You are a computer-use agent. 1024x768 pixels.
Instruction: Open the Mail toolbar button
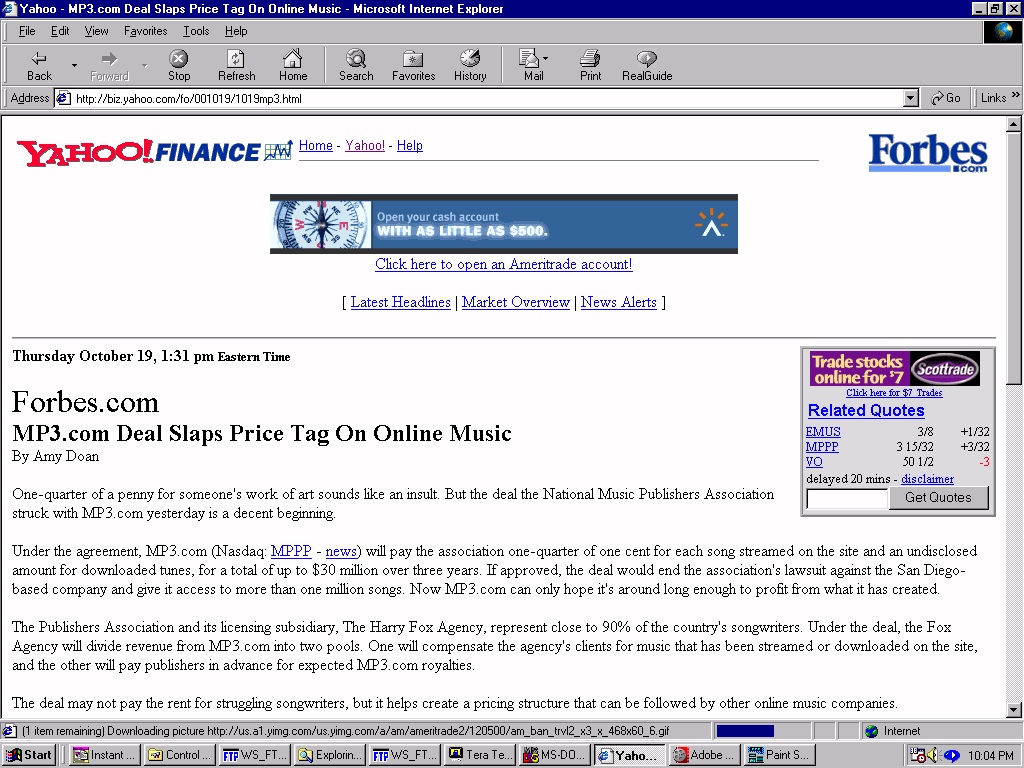(x=534, y=66)
